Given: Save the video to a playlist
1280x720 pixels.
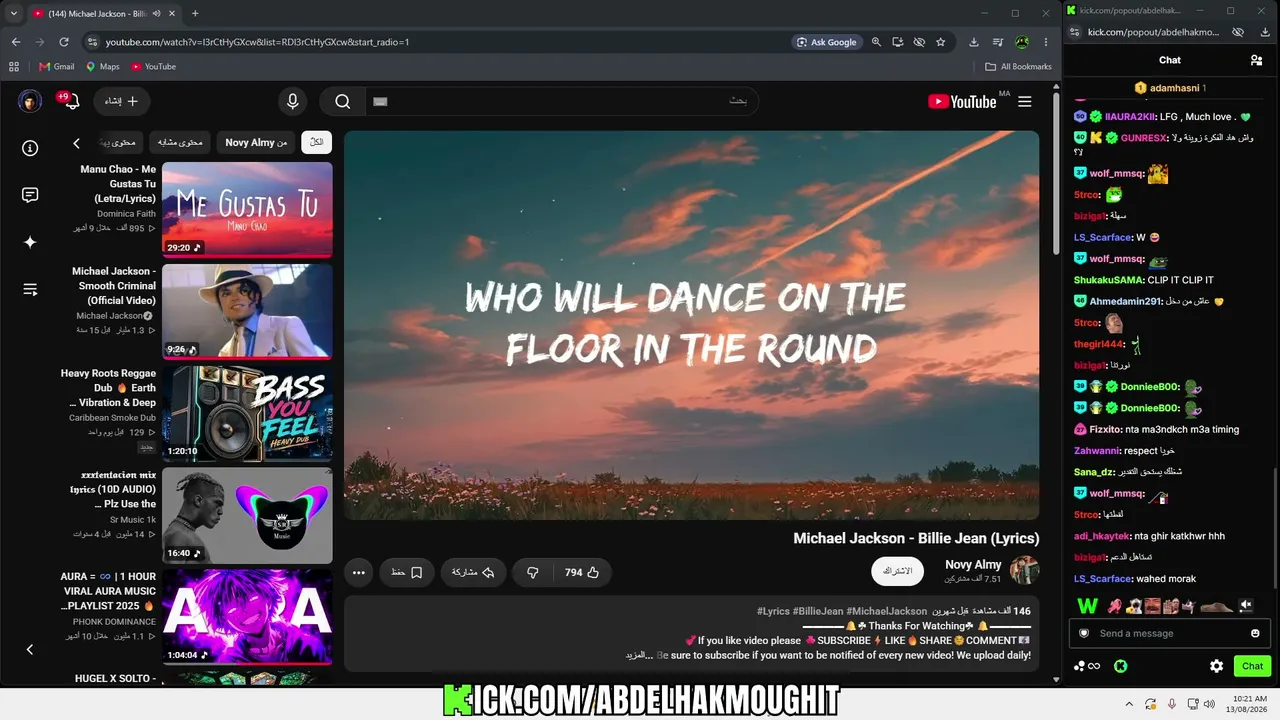Looking at the screenshot, I should pyautogui.click(x=407, y=572).
